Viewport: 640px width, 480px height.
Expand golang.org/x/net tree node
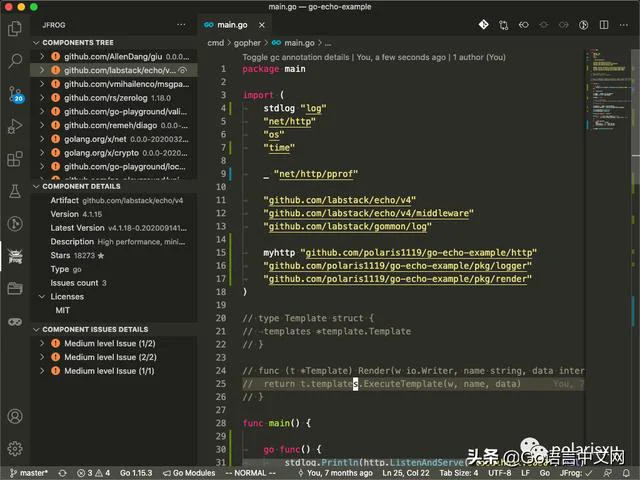pos(42,139)
